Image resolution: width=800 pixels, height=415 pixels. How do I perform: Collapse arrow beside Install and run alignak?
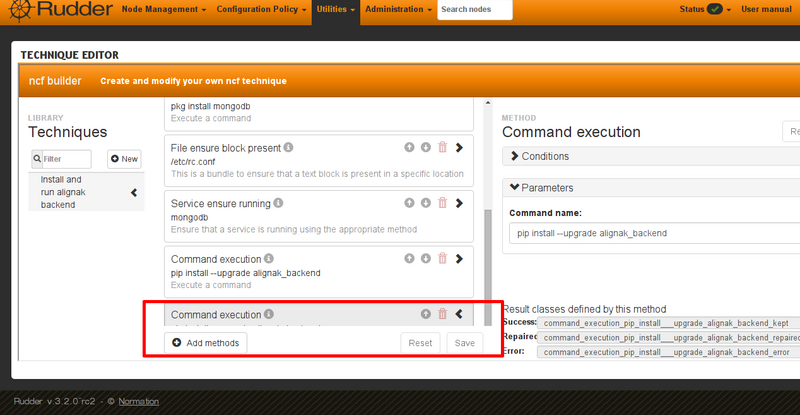[134, 192]
